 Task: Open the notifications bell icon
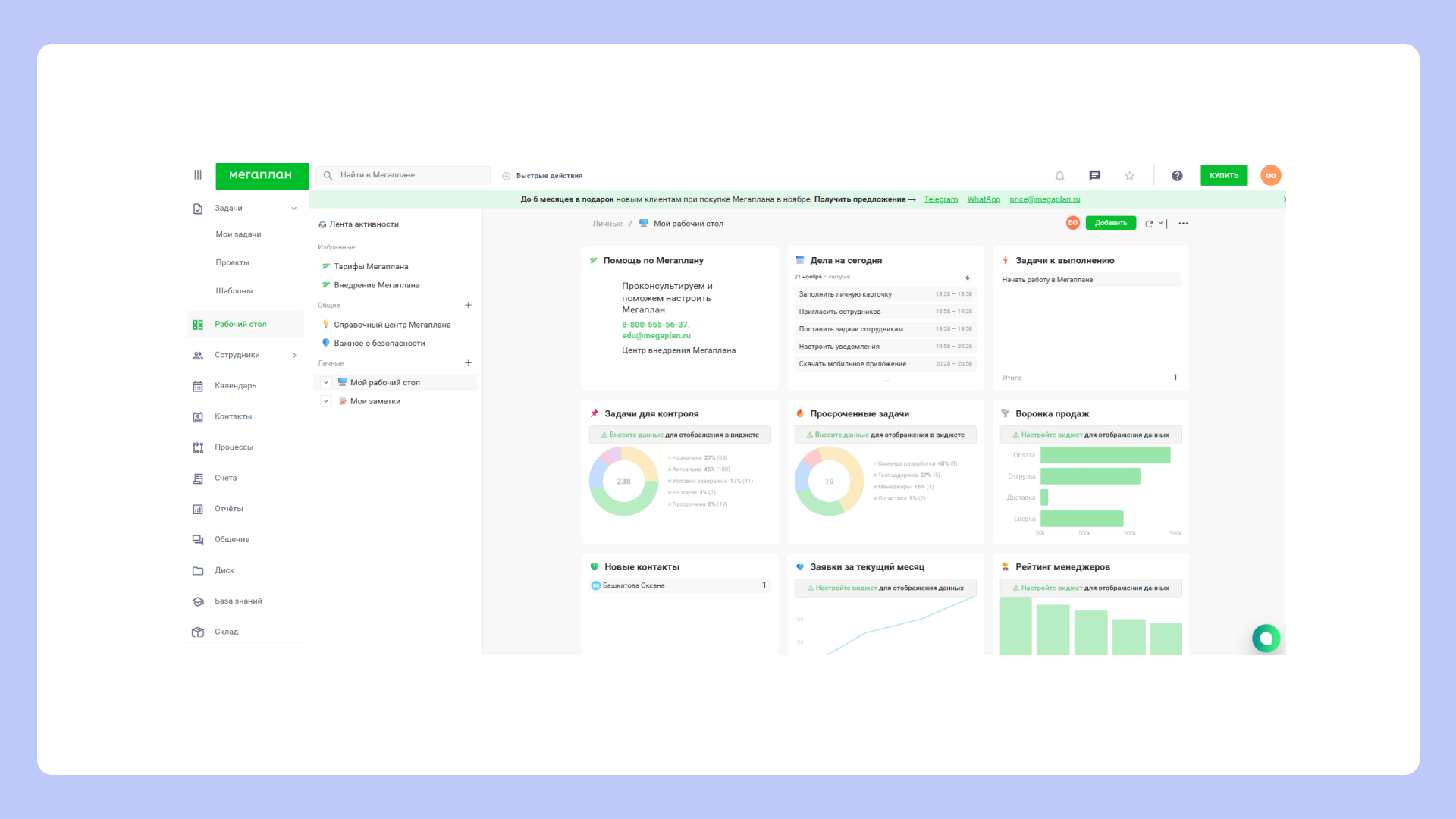click(1059, 176)
